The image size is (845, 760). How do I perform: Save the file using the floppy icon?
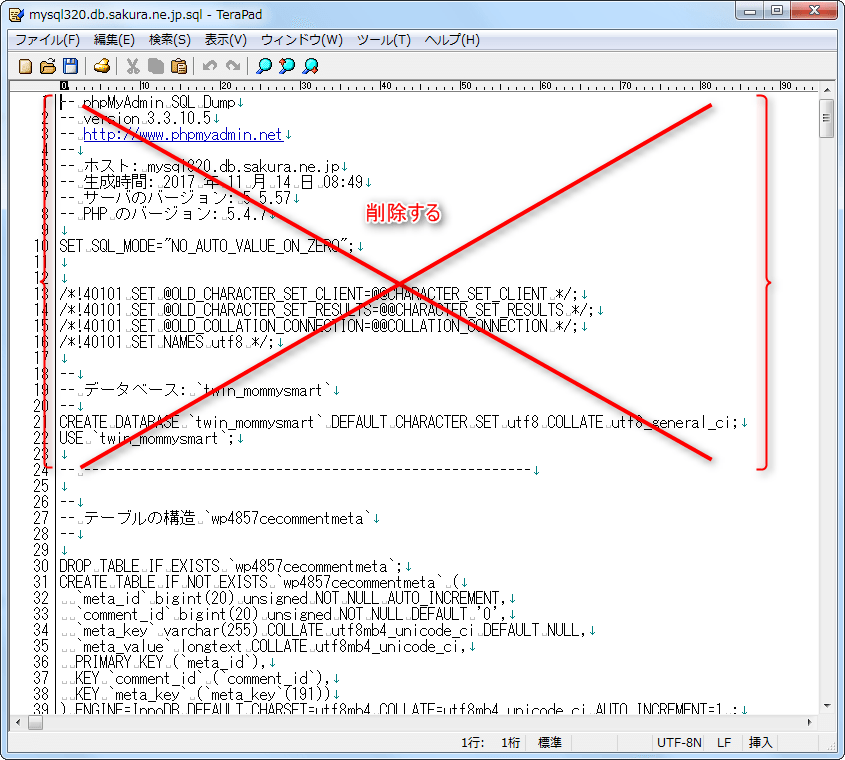[x=70, y=66]
